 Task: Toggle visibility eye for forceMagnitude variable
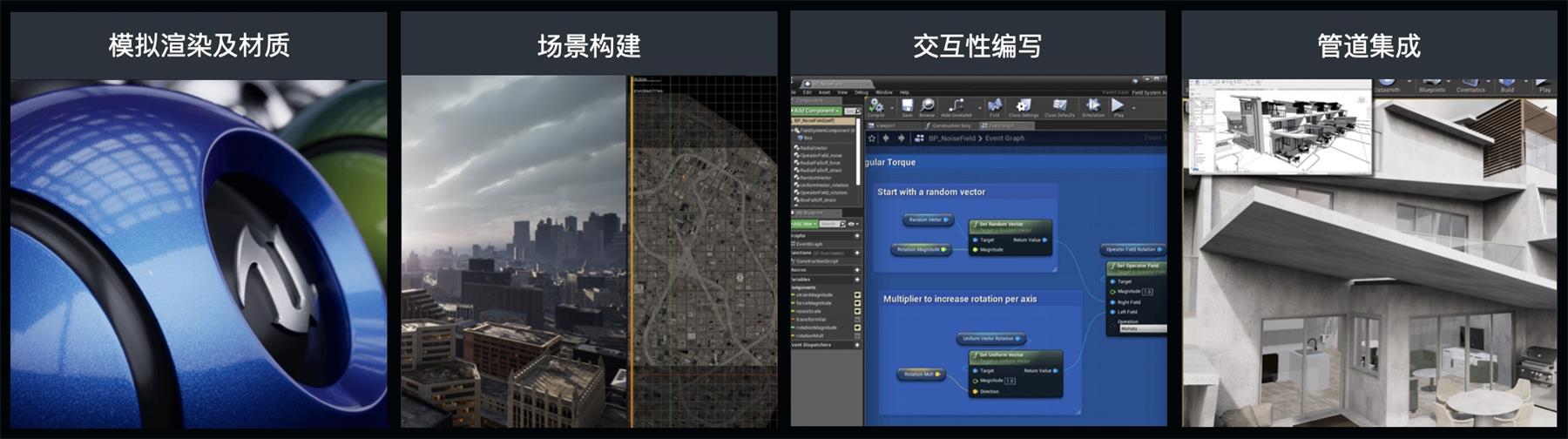[x=857, y=303]
